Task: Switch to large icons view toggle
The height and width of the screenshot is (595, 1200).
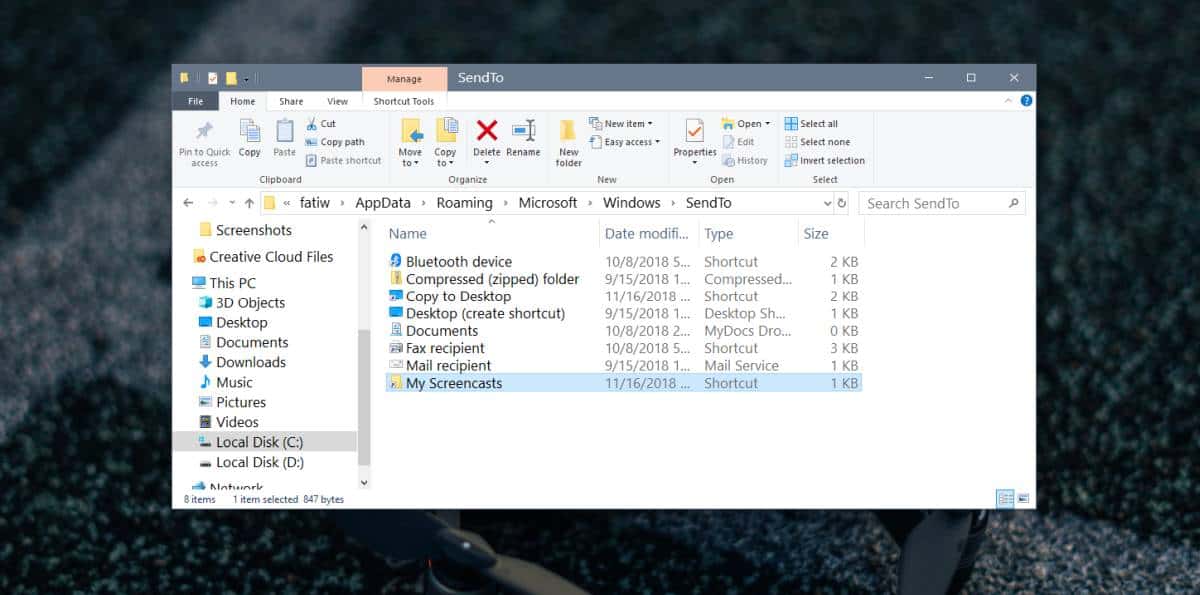Action: 1023,498
